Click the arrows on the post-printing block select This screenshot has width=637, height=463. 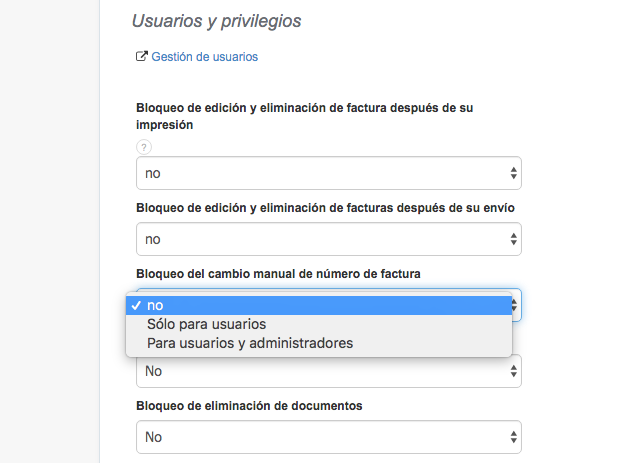513,173
